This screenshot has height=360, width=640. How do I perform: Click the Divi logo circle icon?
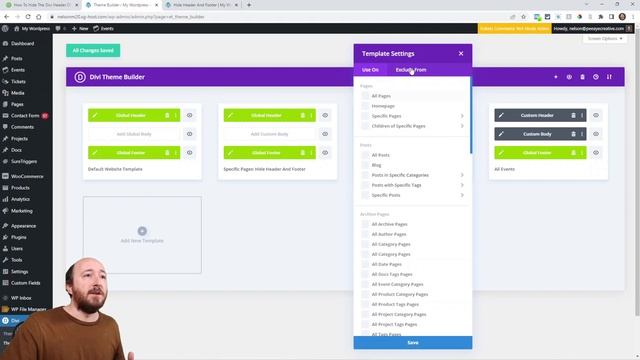(80, 77)
